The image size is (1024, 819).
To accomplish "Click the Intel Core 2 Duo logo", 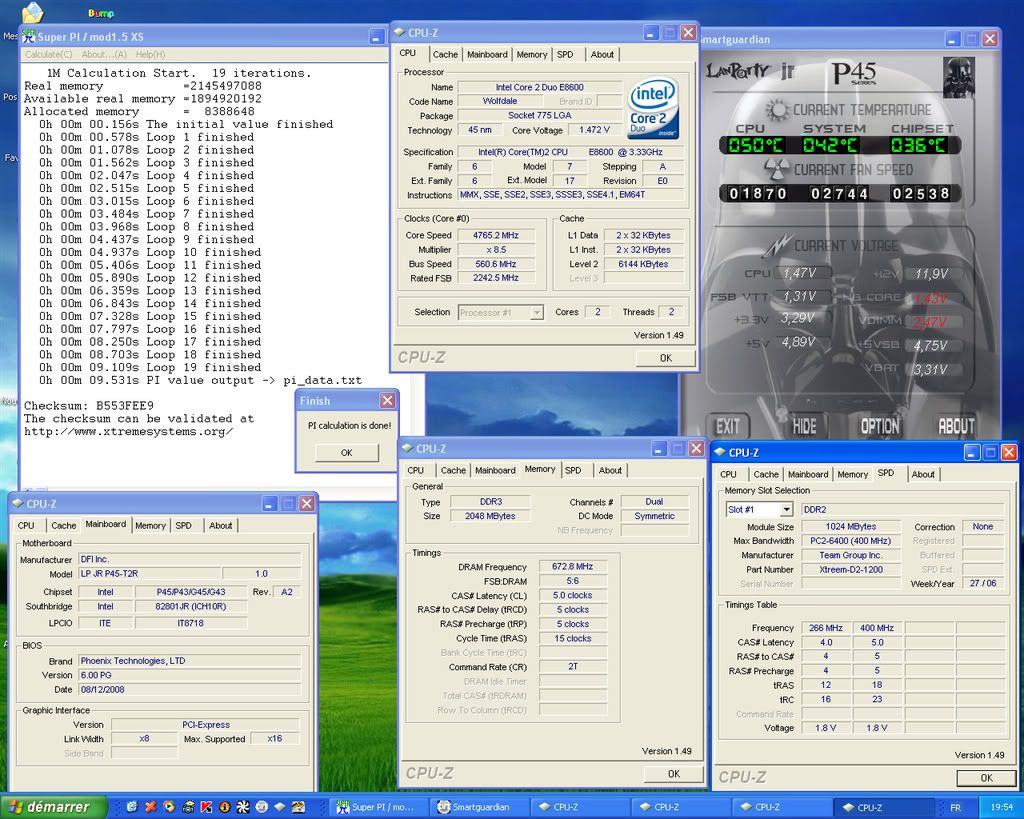I will point(654,109).
